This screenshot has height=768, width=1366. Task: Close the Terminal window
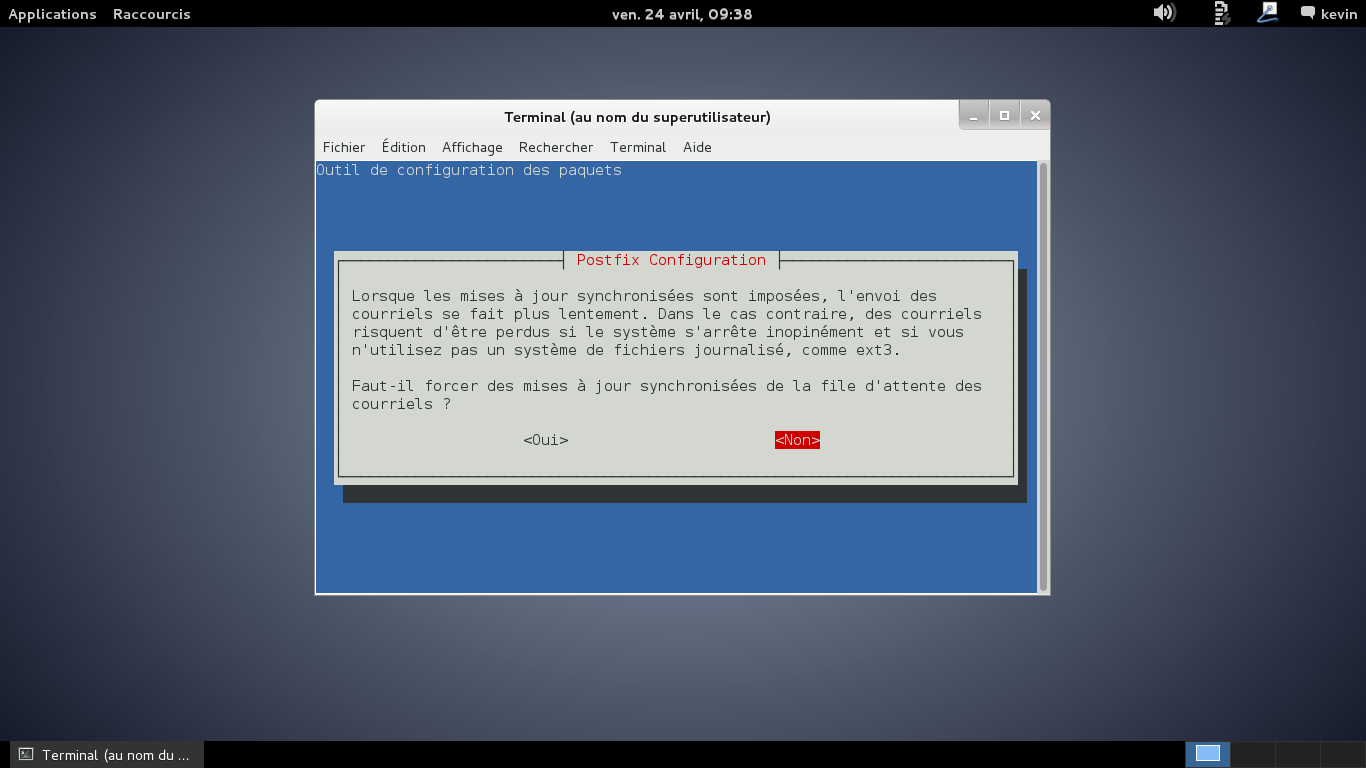pos(1035,115)
